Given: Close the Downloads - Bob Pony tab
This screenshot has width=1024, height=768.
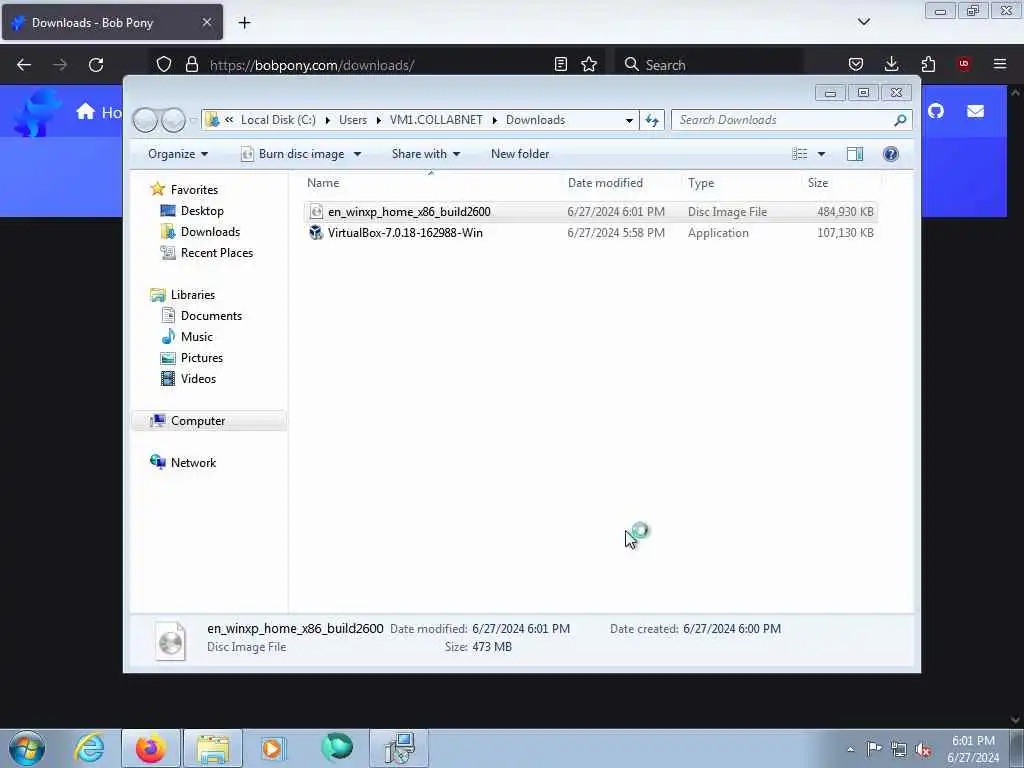Looking at the screenshot, I should point(206,22).
